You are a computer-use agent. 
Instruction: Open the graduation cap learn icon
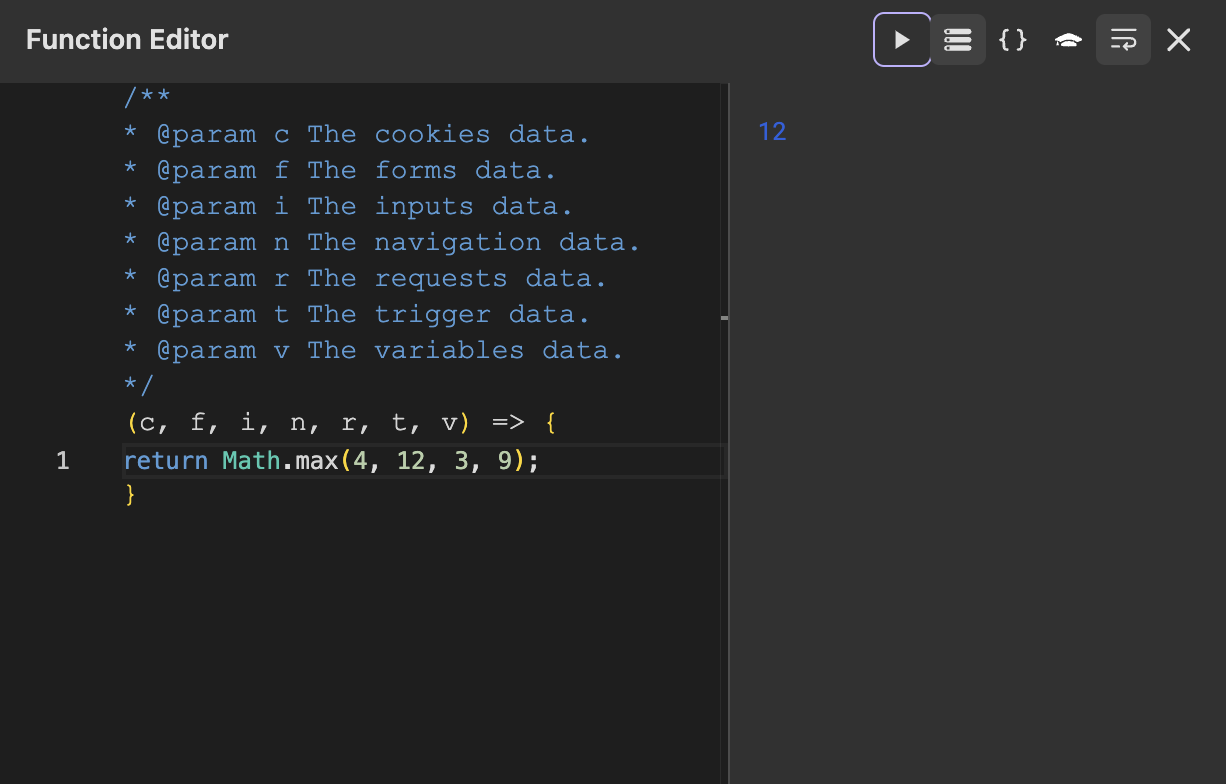[x=1068, y=40]
